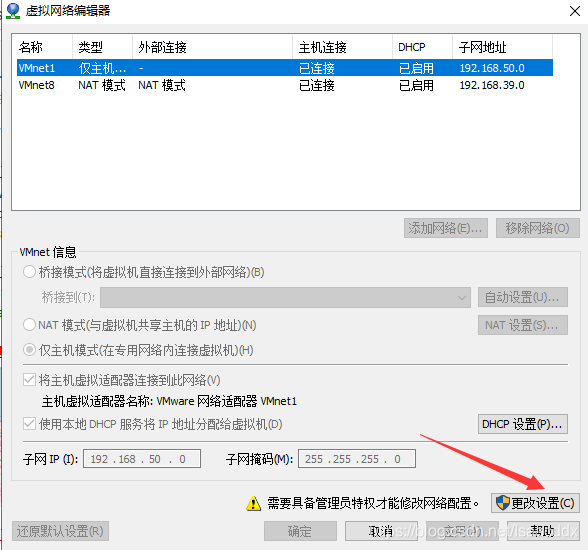This screenshot has width=588, height=550.
Task: Click the DHCP column header
Action: 423,47
